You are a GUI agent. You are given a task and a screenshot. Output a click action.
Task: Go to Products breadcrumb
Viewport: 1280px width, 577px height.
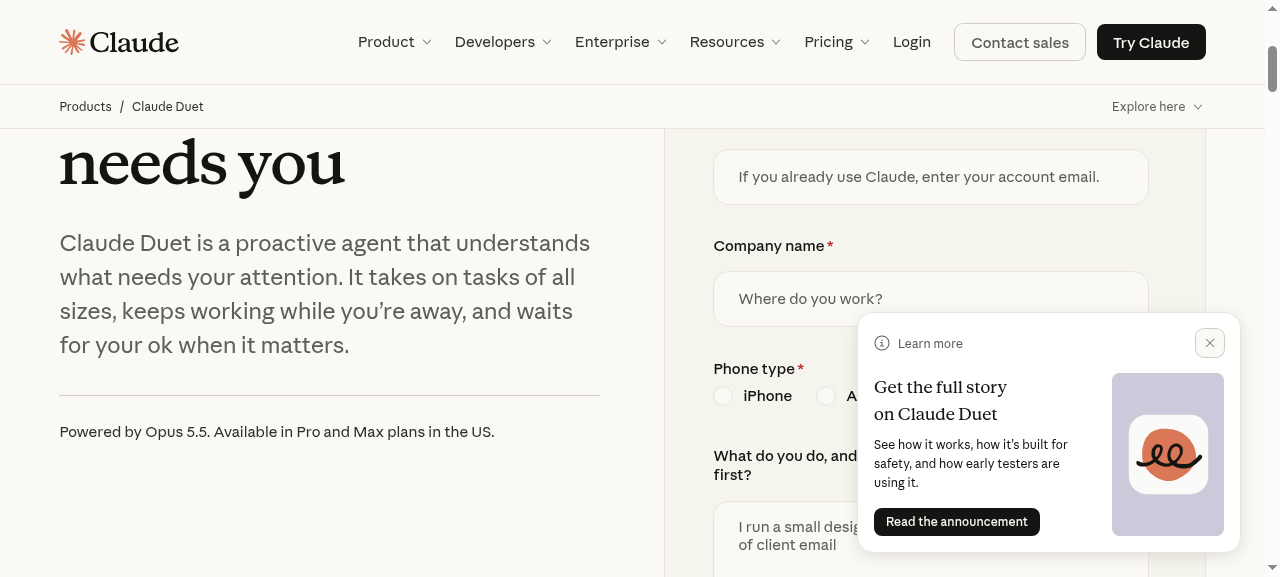pyautogui.click(x=85, y=107)
